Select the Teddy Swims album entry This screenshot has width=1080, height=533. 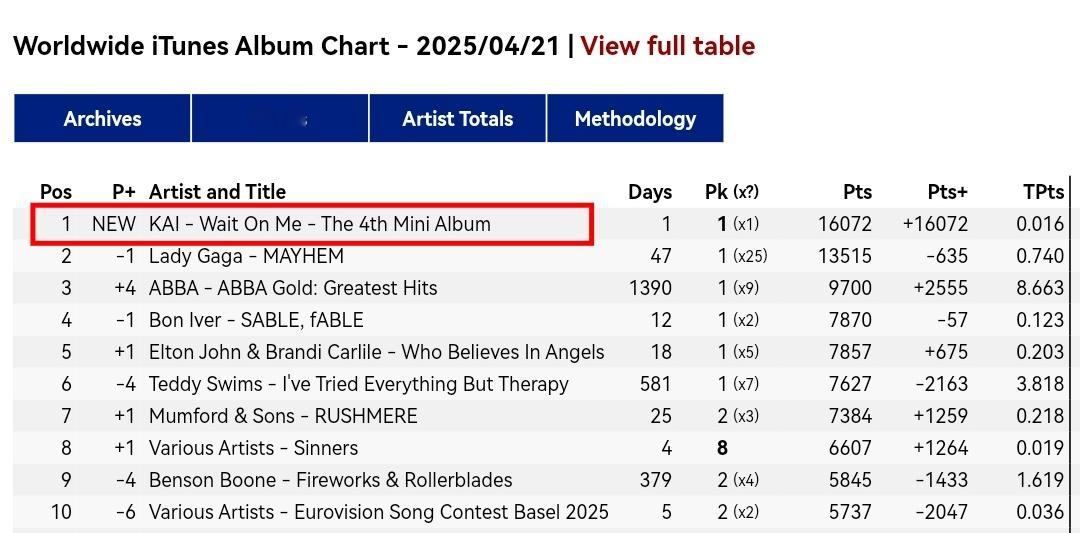pyautogui.click(x=359, y=384)
